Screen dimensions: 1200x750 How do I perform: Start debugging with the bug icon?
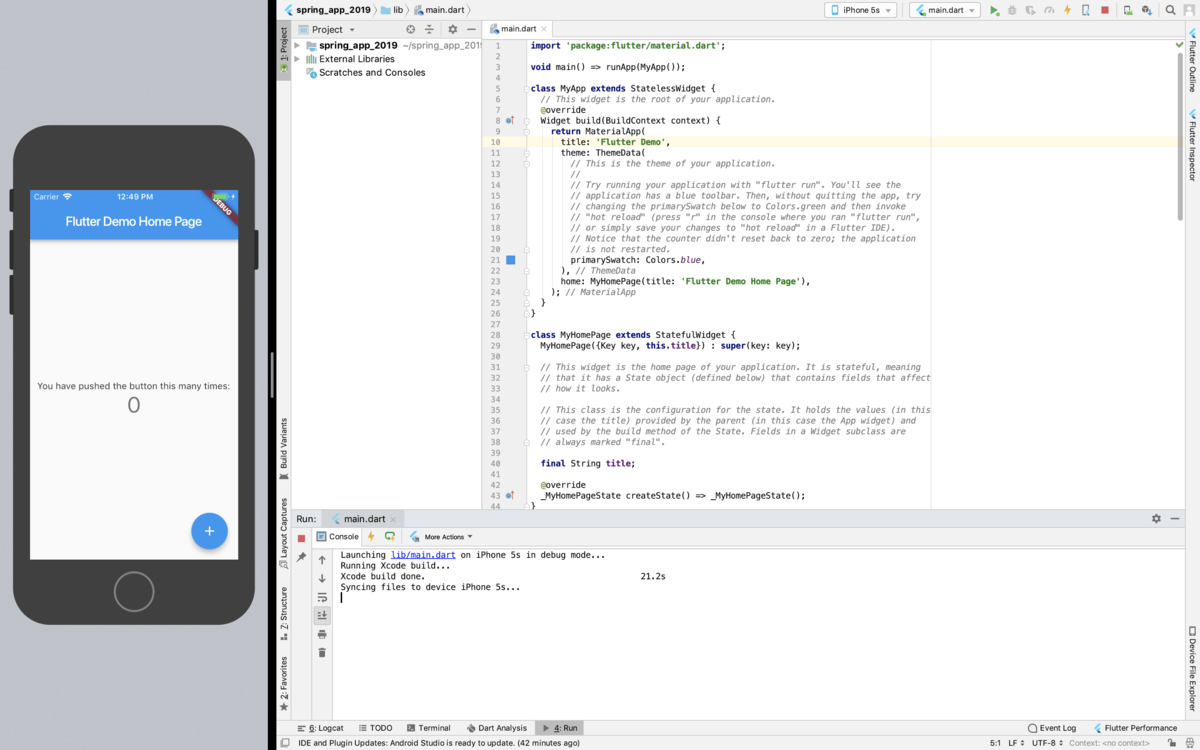coord(1012,10)
